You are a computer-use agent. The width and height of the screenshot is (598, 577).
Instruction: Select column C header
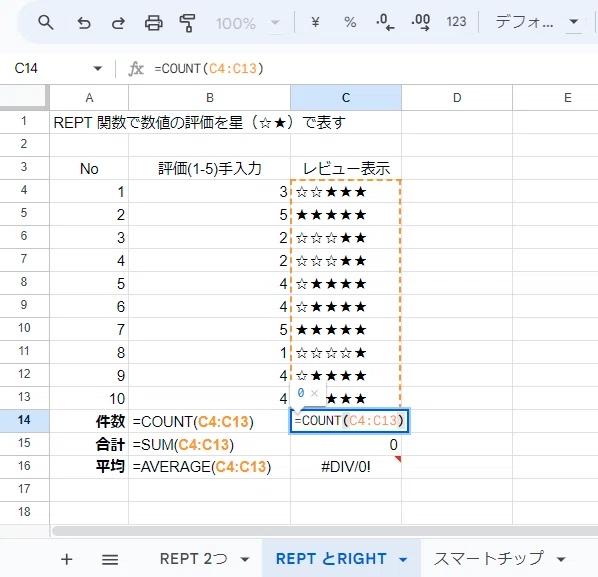[346, 98]
